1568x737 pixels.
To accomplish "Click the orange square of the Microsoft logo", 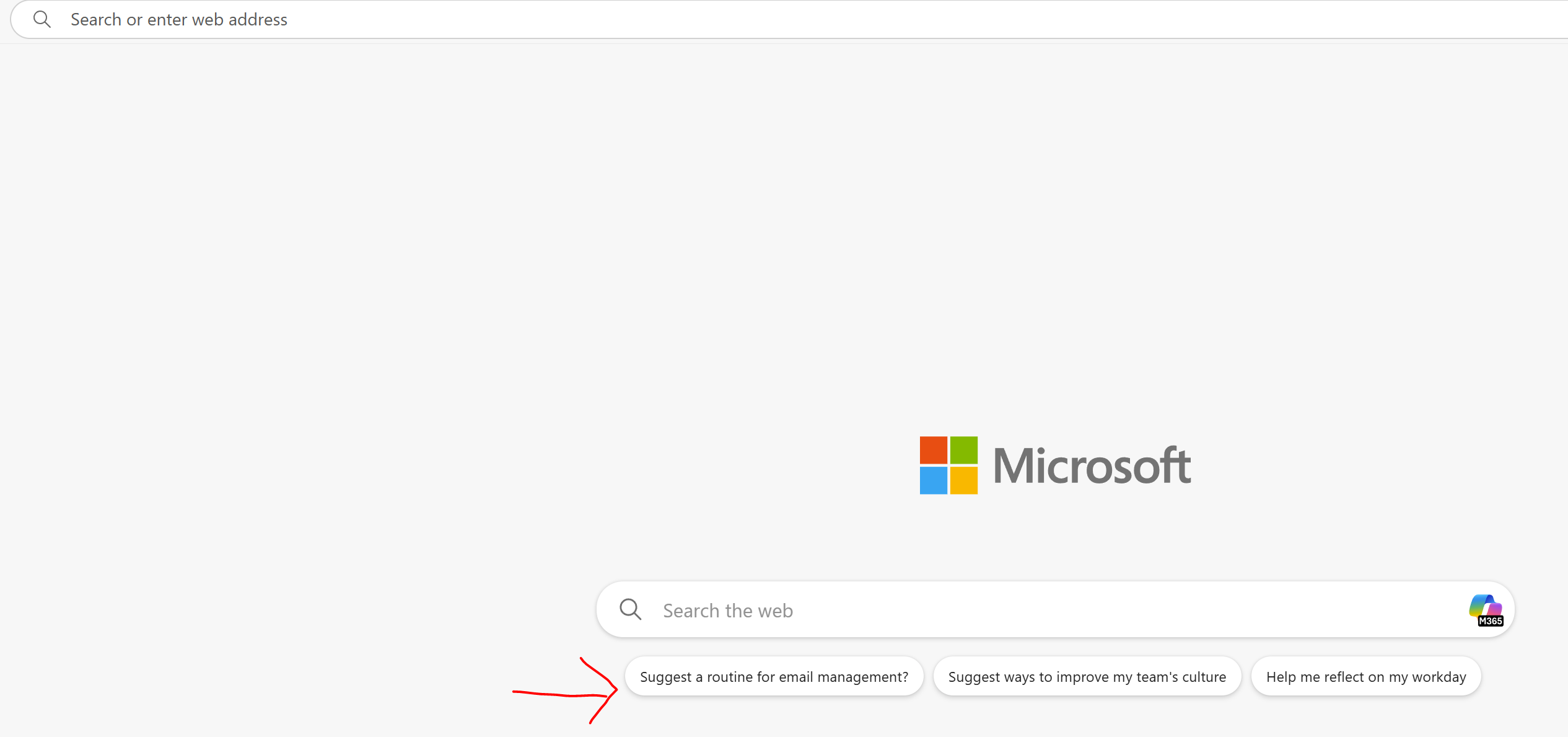I will pyautogui.click(x=934, y=450).
